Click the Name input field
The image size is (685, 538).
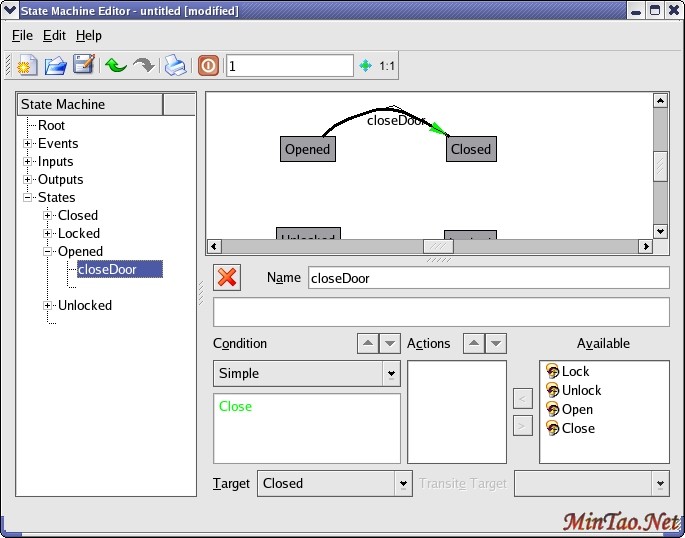[x=488, y=278]
